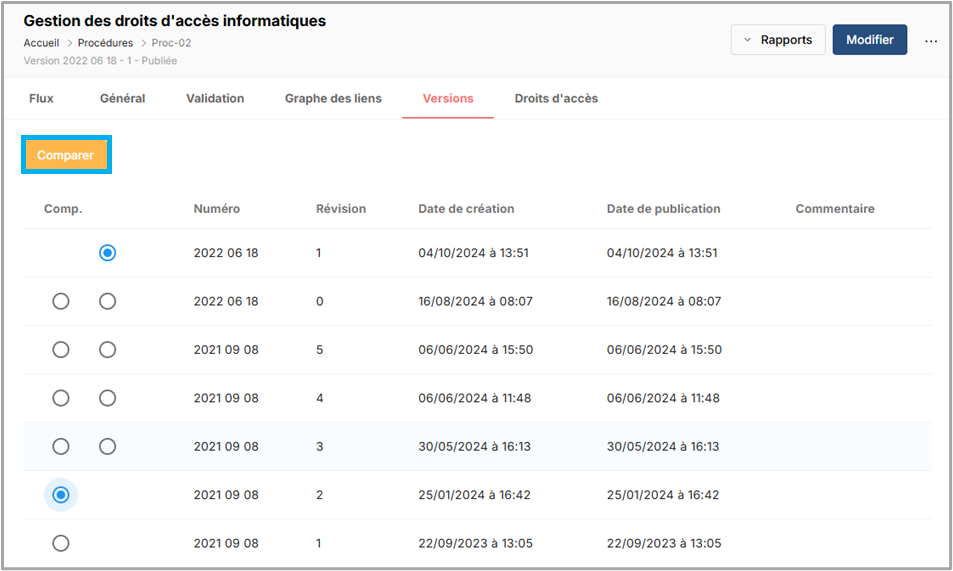
Task: Select left radio for 2021 09 08 revision 1
Action: pyautogui.click(x=61, y=543)
